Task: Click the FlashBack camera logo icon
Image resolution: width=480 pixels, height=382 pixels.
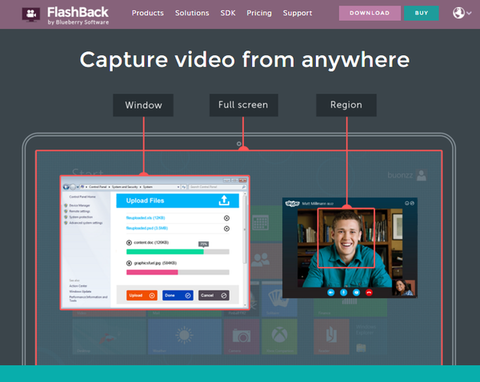Action: tap(31, 14)
